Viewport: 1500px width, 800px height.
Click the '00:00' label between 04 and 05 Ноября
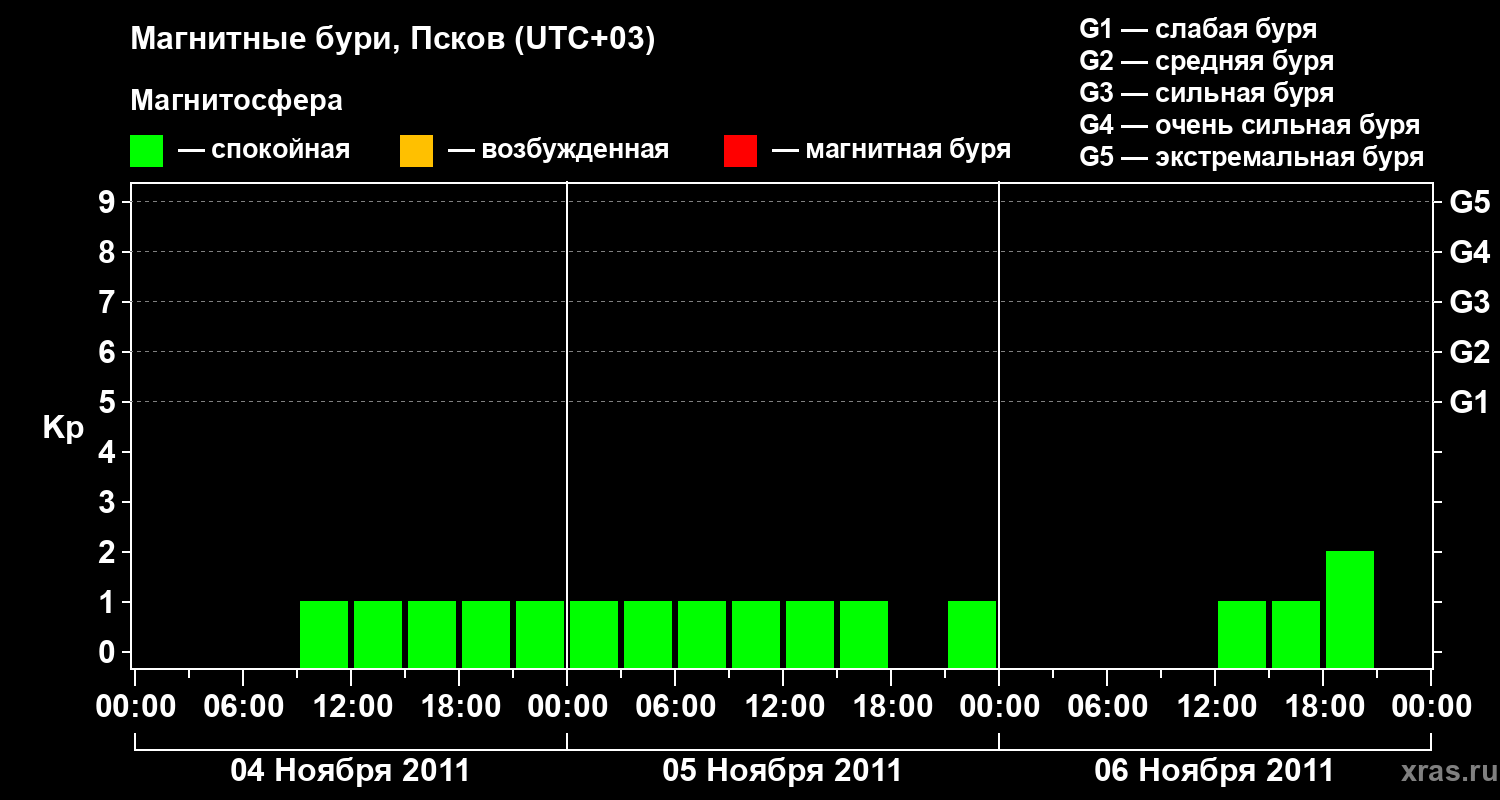tap(567, 707)
